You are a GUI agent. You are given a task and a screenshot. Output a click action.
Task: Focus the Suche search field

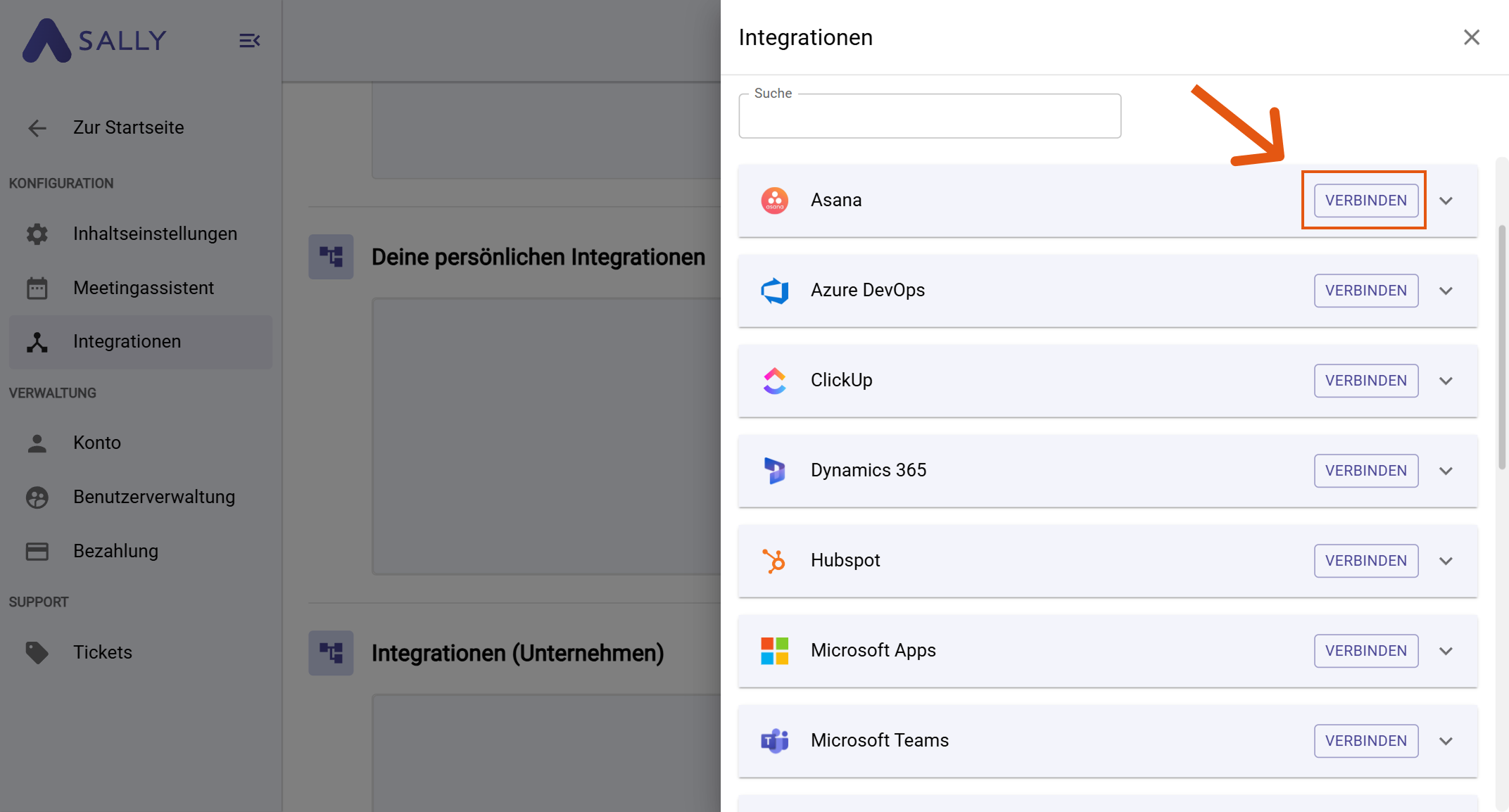coord(930,116)
